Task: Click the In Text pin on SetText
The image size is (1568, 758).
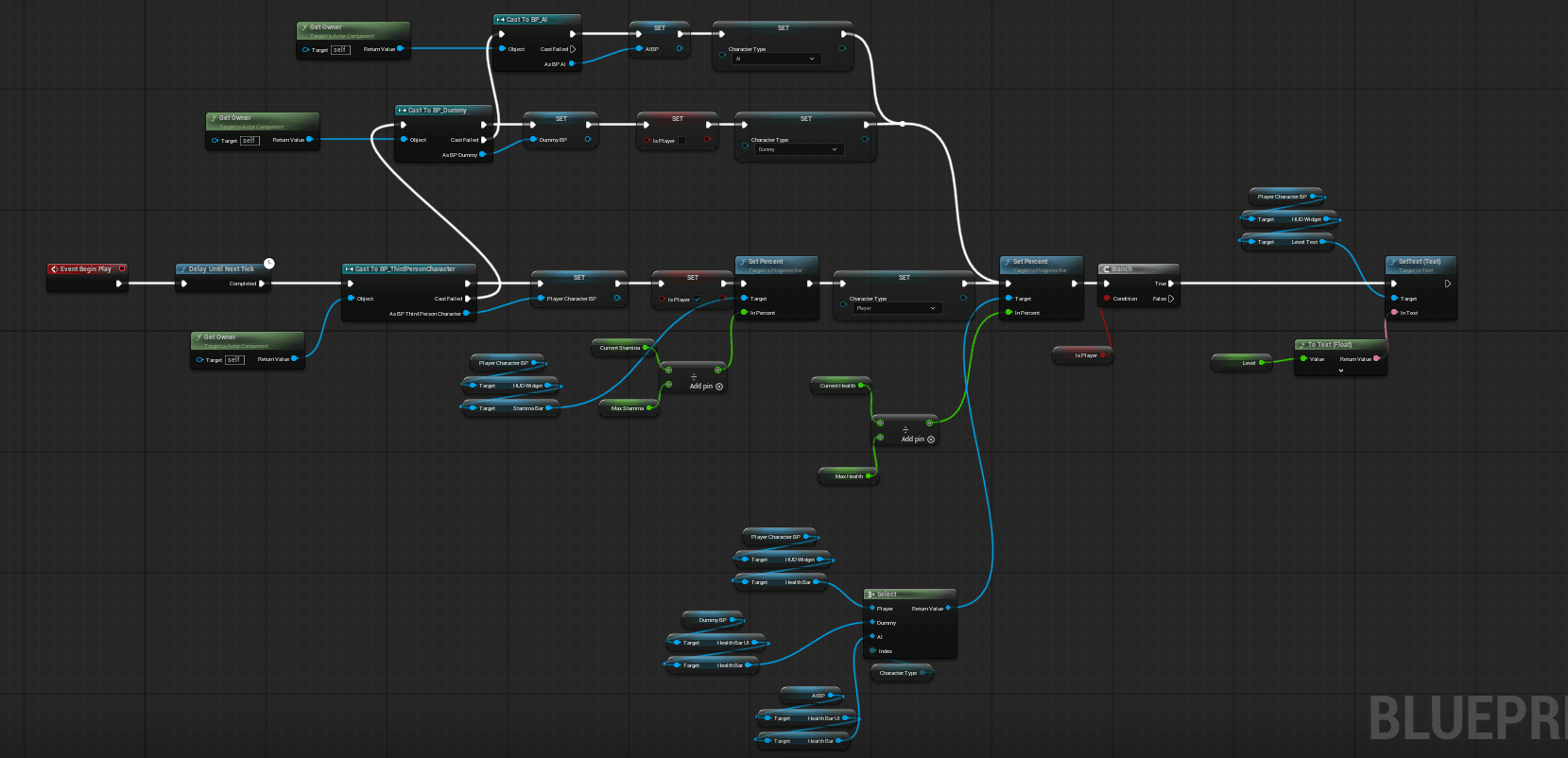Action: tap(1394, 313)
